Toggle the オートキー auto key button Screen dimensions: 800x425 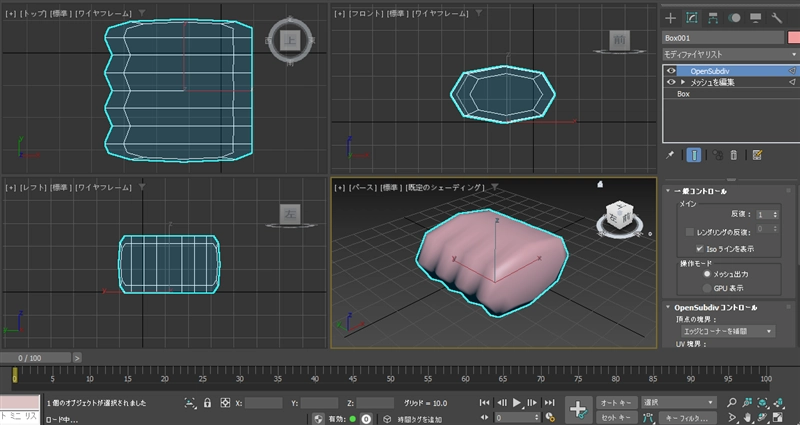pyautogui.click(x=616, y=403)
